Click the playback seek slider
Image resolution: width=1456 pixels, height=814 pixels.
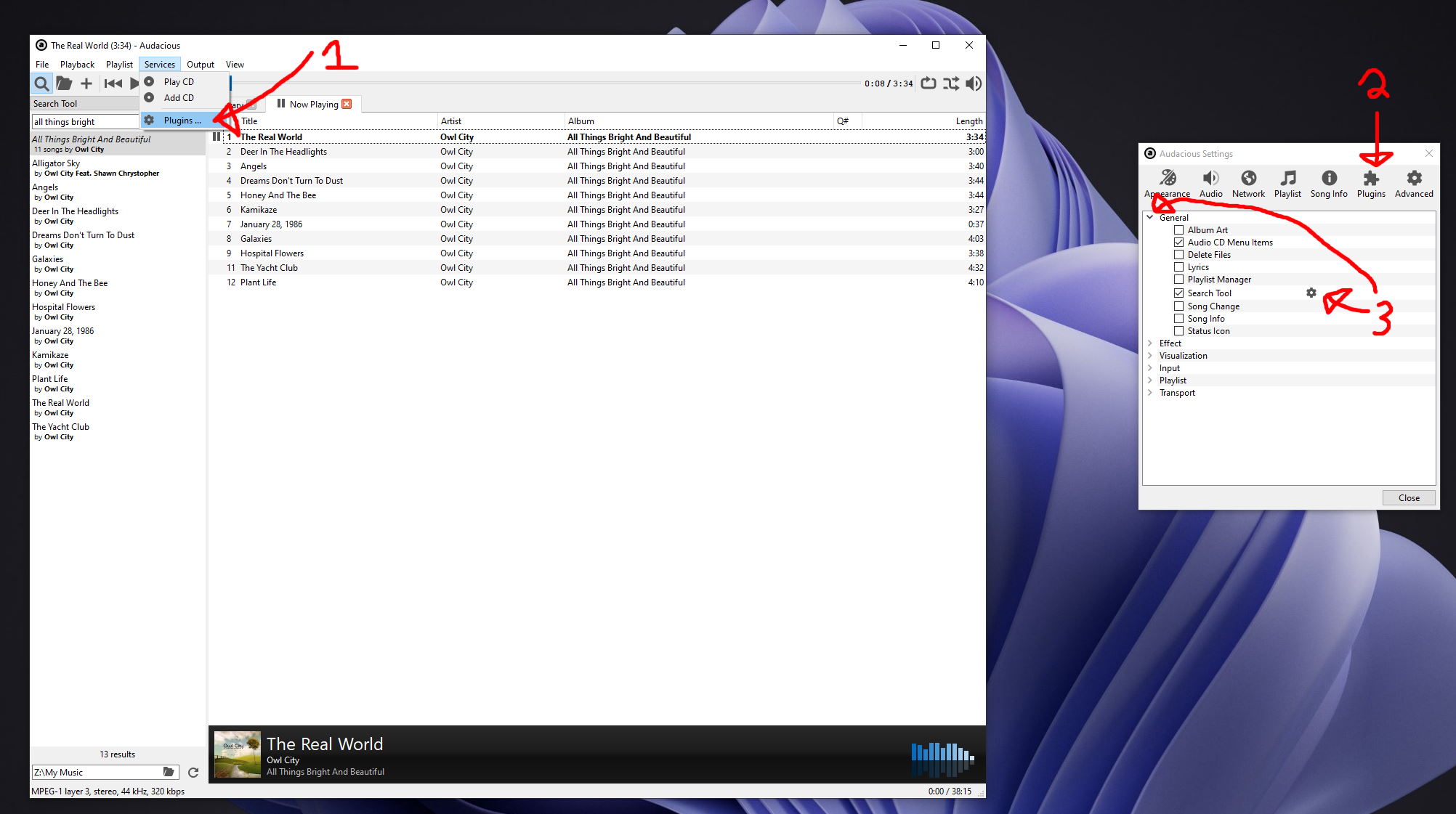tap(545, 84)
